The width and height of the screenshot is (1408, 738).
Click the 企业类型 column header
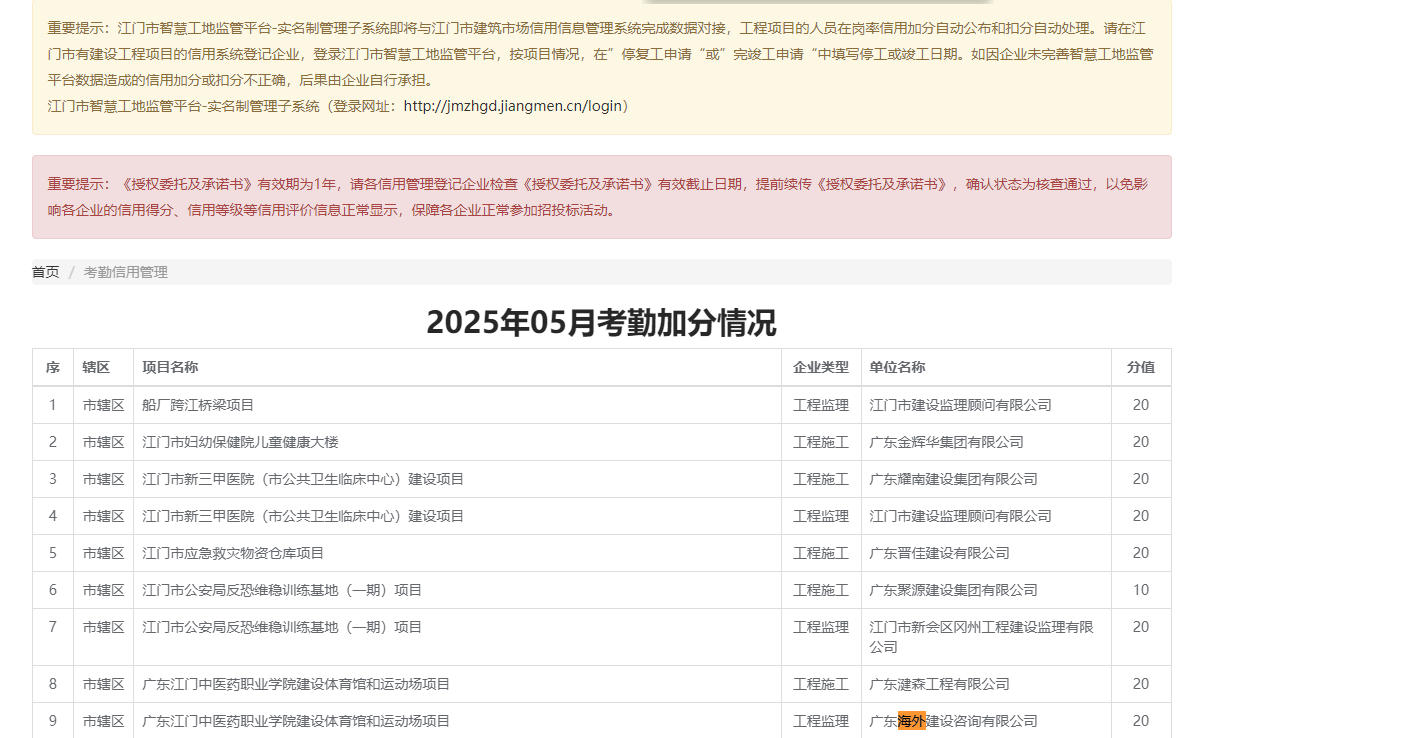coord(820,368)
